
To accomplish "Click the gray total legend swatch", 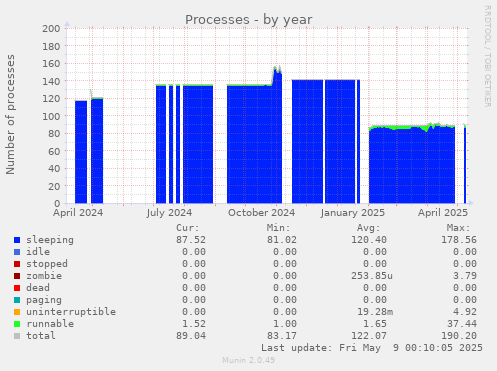I will click(17, 336).
